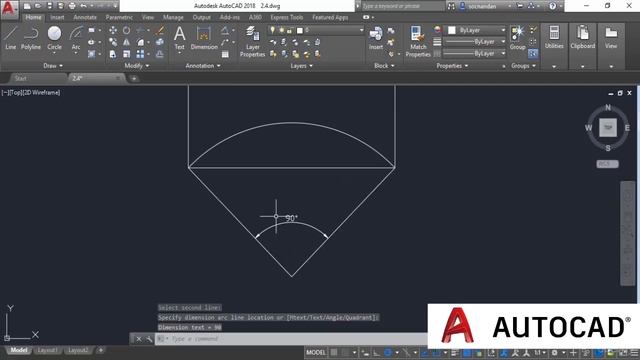
Task: Toggle Ortho mode in the status bar
Action: 376,353
